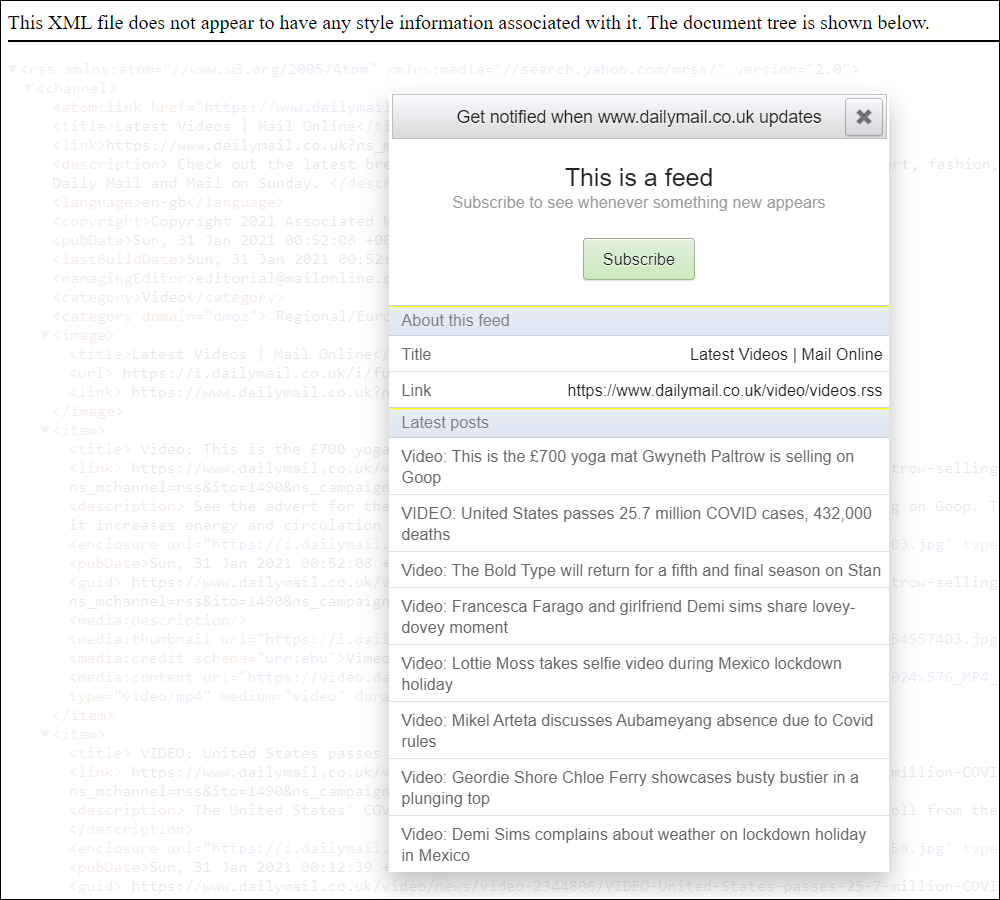Click the closing image tag line
The width and height of the screenshot is (1000, 900).
pos(87,411)
